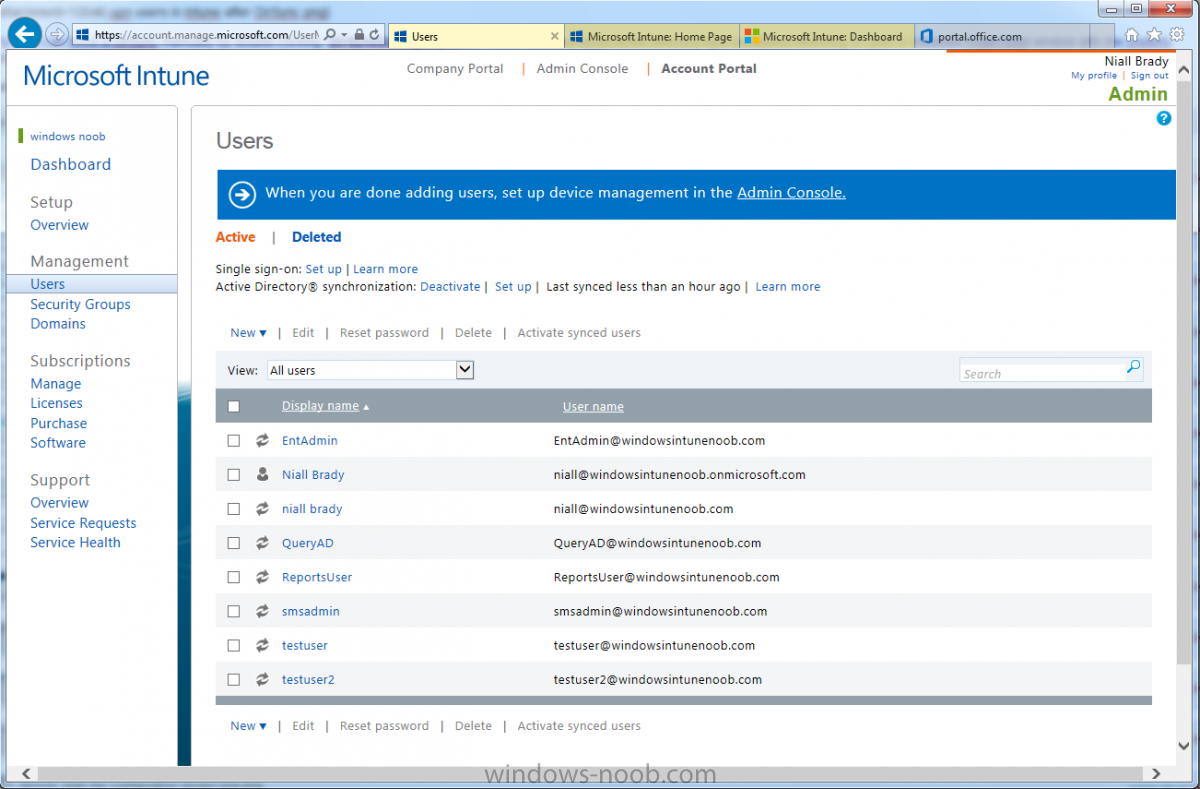
Task: Click the horizontal scrollbar right arrow
Action: pos(1156,773)
